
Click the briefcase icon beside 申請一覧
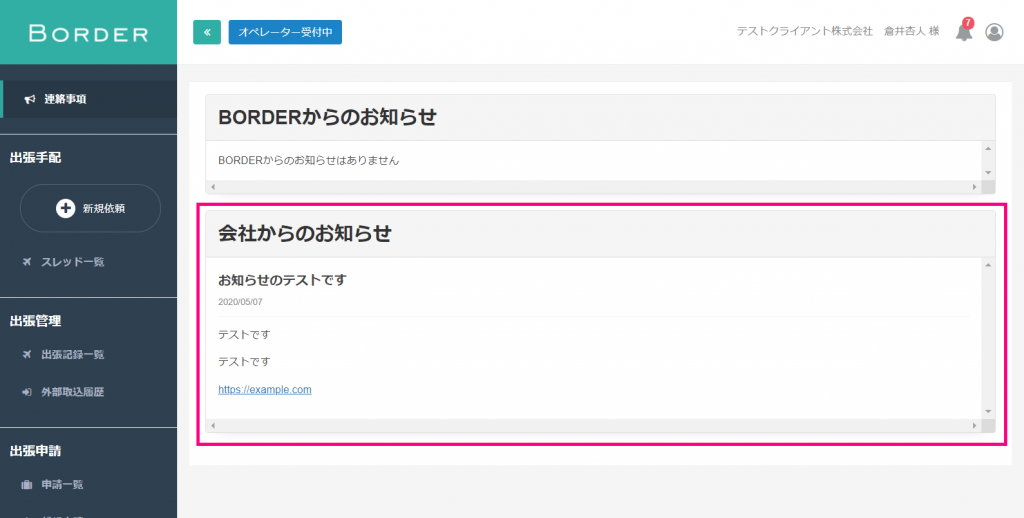pos(27,485)
